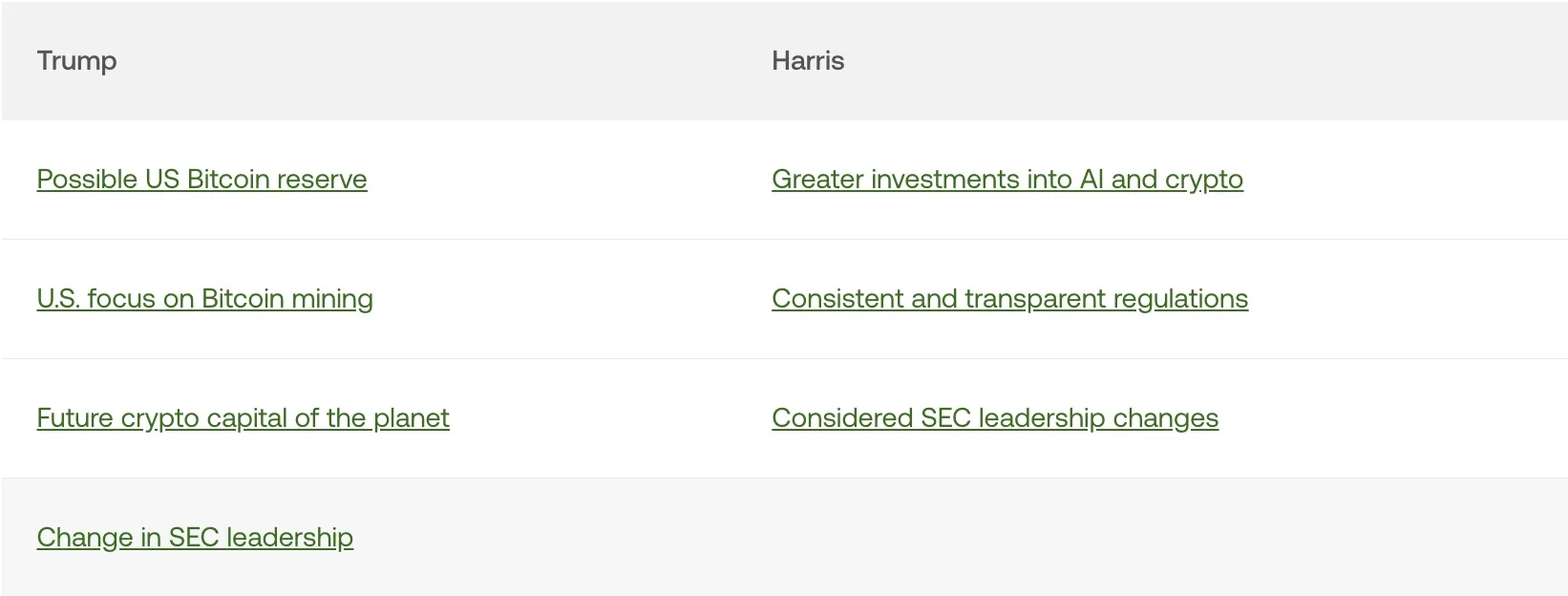1568x596 pixels.
Task: Click the word 'mining' in the Bitcoin mining link
Action: click(x=332, y=299)
